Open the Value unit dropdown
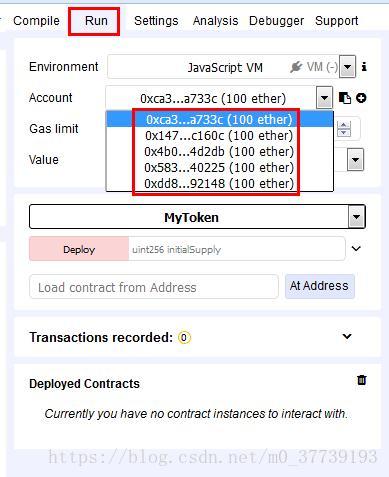 pos(355,160)
